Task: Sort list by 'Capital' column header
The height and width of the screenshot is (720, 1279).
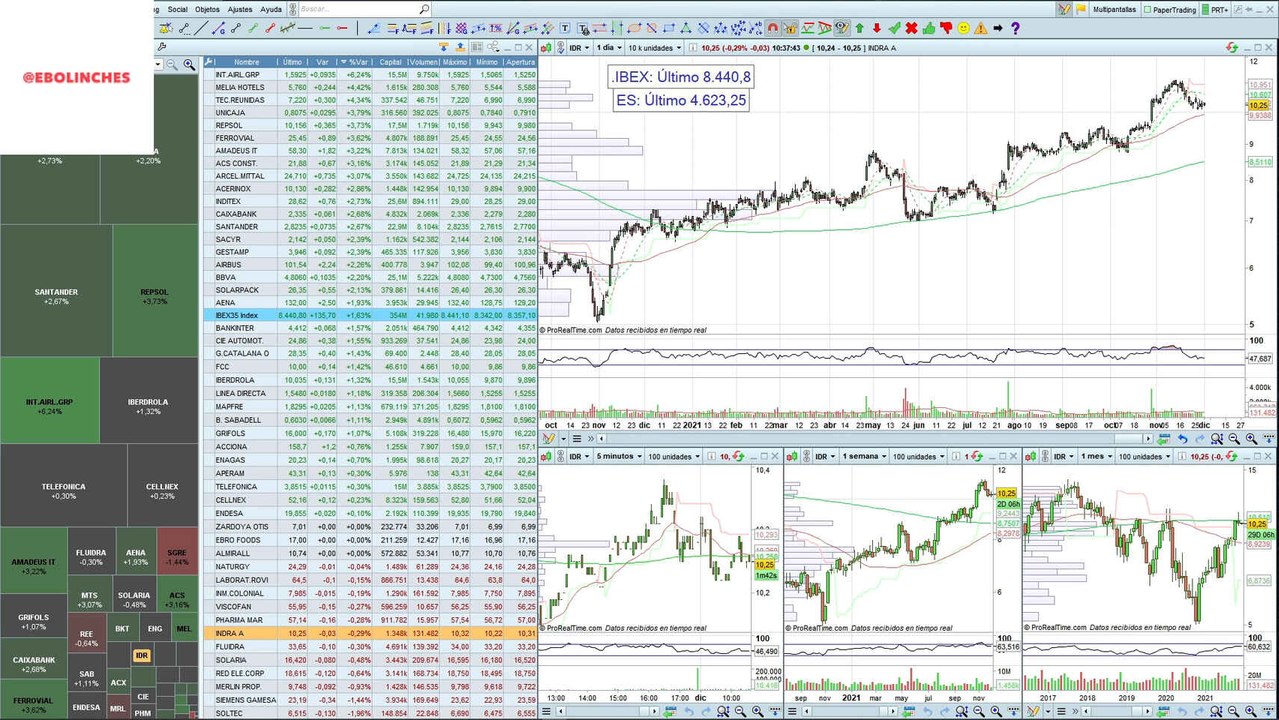Action: 390,62
